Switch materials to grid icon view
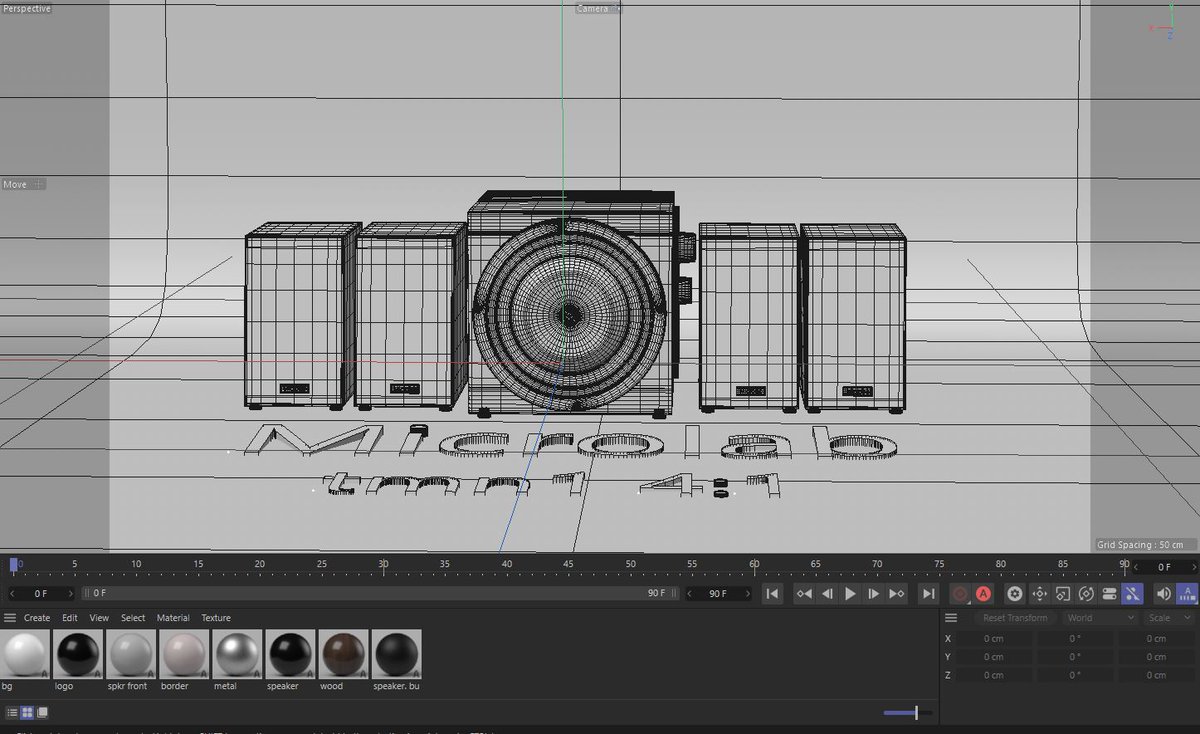The height and width of the screenshot is (734, 1200). [x=27, y=713]
